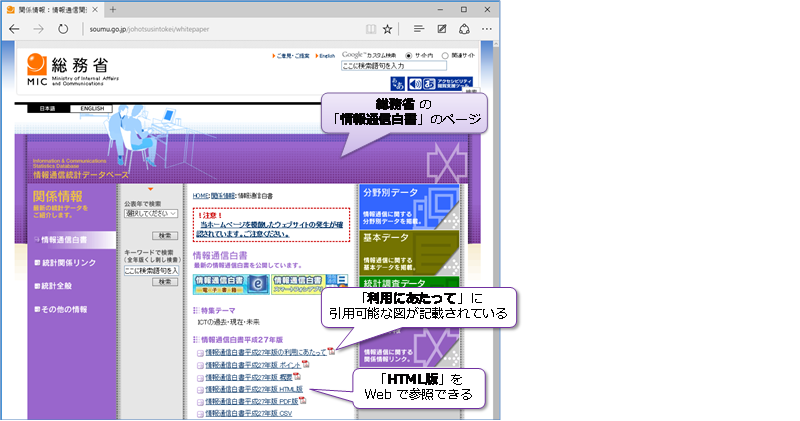Click the Google custom search field
Image resolution: width=800 pixels, height=421 pixels.
point(393,66)
